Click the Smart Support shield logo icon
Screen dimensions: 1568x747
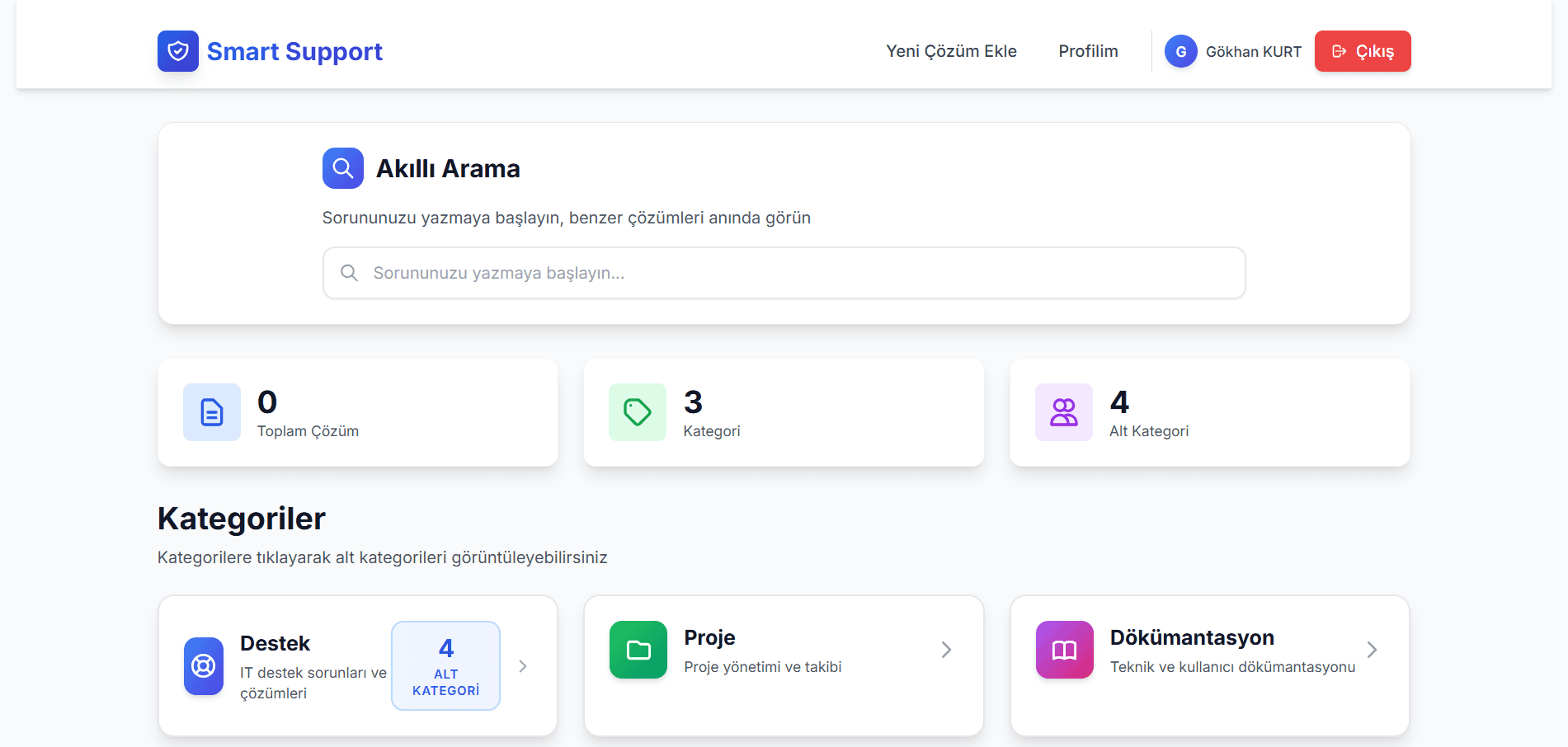[x=177, y=50]
